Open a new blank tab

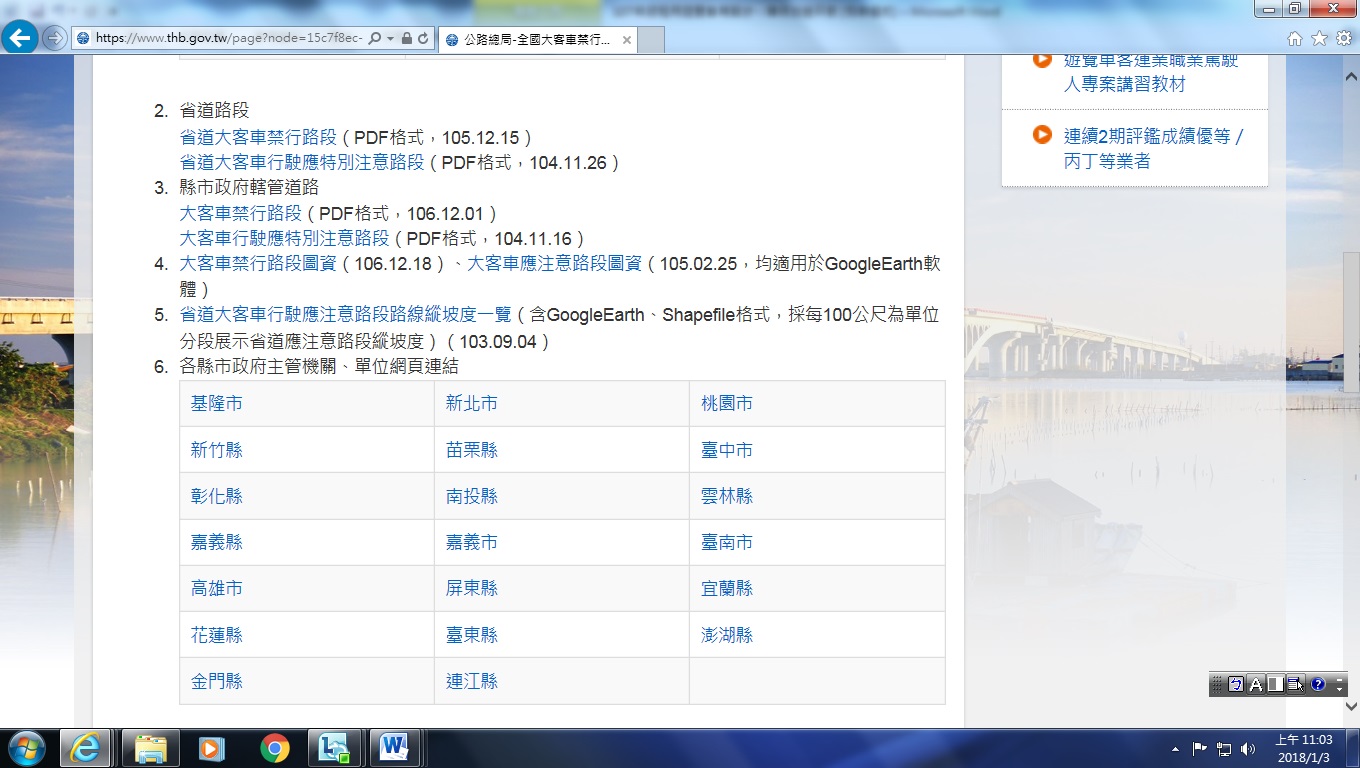point(651,40)
